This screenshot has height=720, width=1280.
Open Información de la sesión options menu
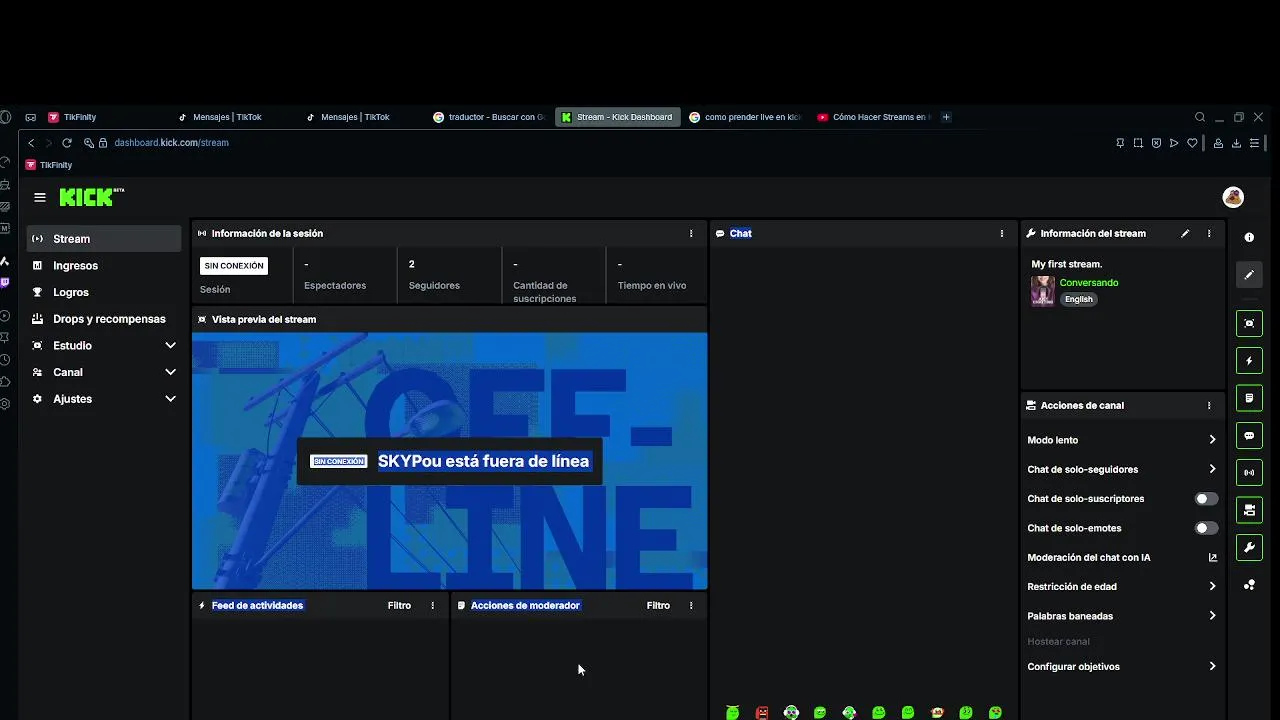691,233
